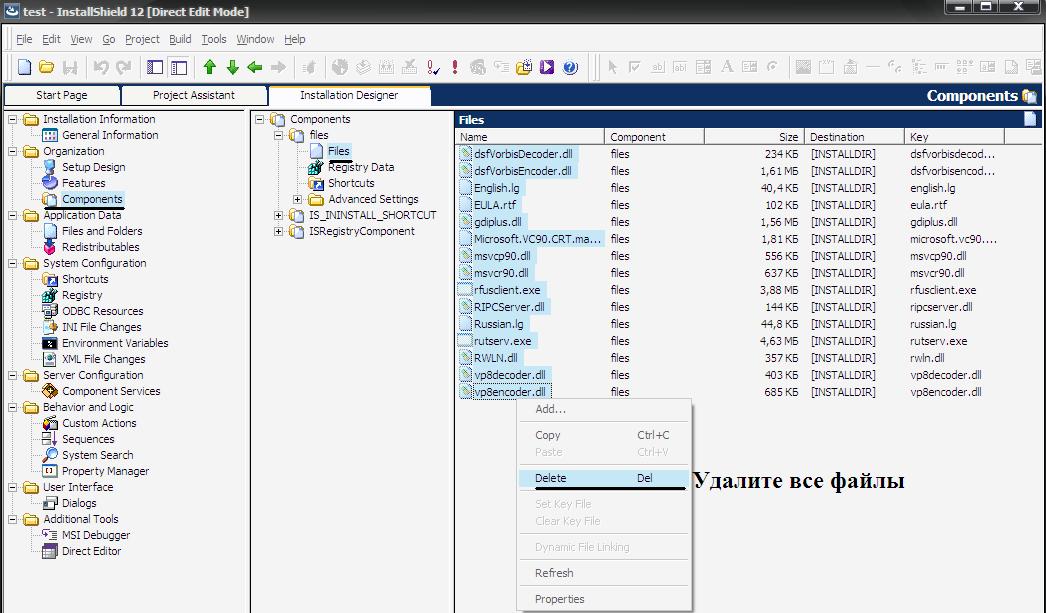Click the ODBC Resources icon

[50, 312]
